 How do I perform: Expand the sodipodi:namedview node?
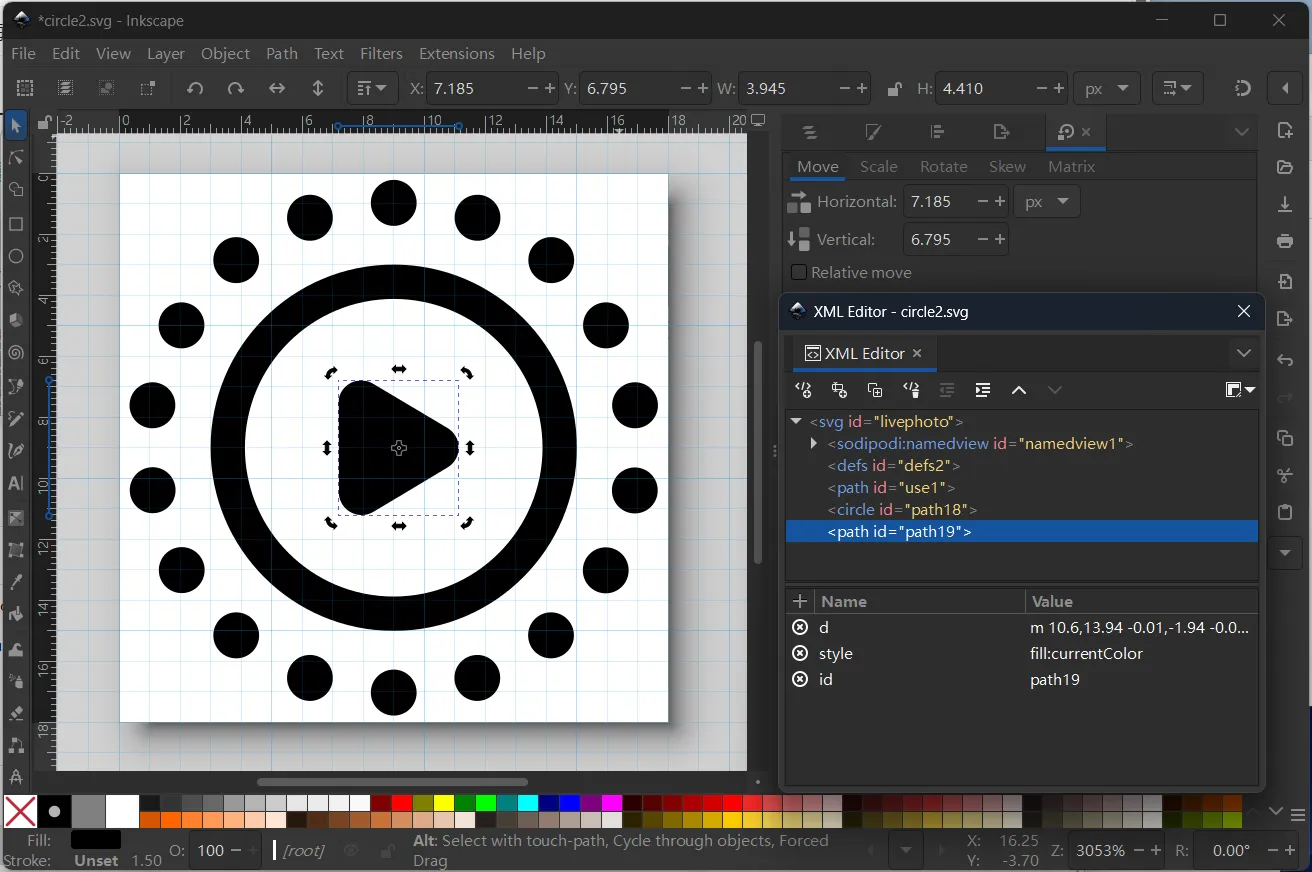815,444
